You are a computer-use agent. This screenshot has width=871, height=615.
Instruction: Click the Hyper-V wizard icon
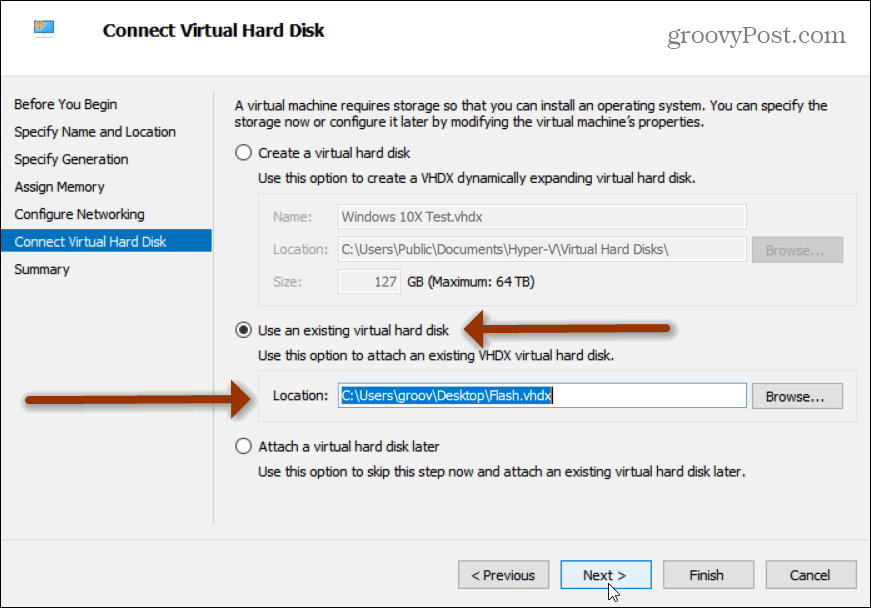point(43,29)
